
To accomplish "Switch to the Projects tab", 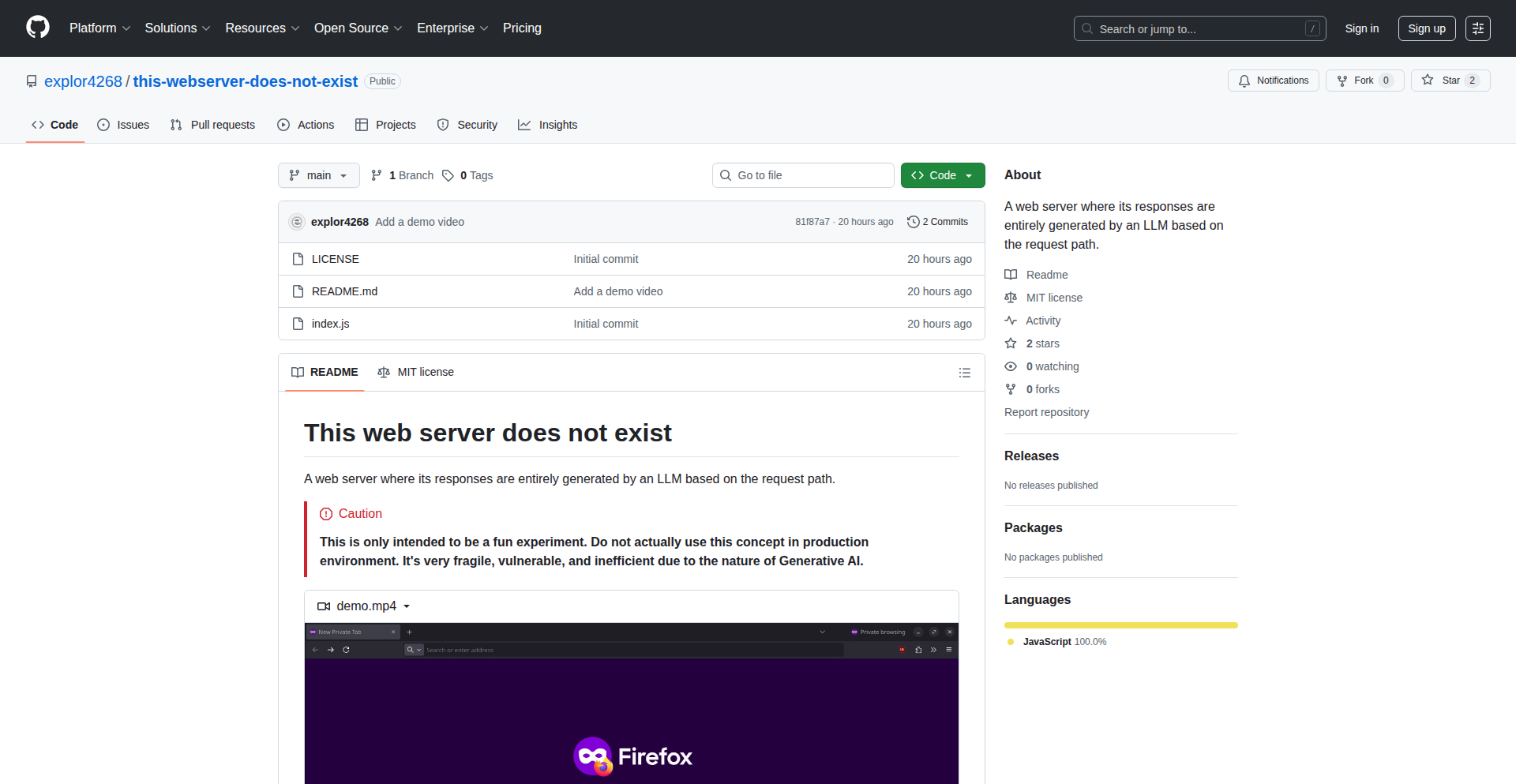I will point(385,125).
